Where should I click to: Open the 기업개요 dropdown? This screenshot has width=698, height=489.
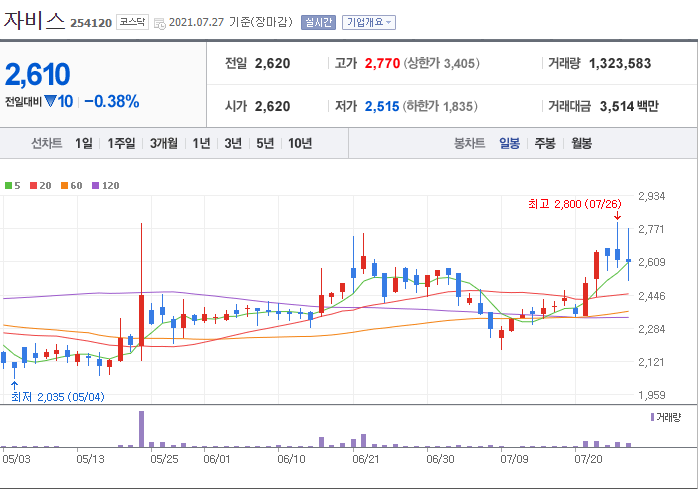pyautogui.click(x=369, y=22)
